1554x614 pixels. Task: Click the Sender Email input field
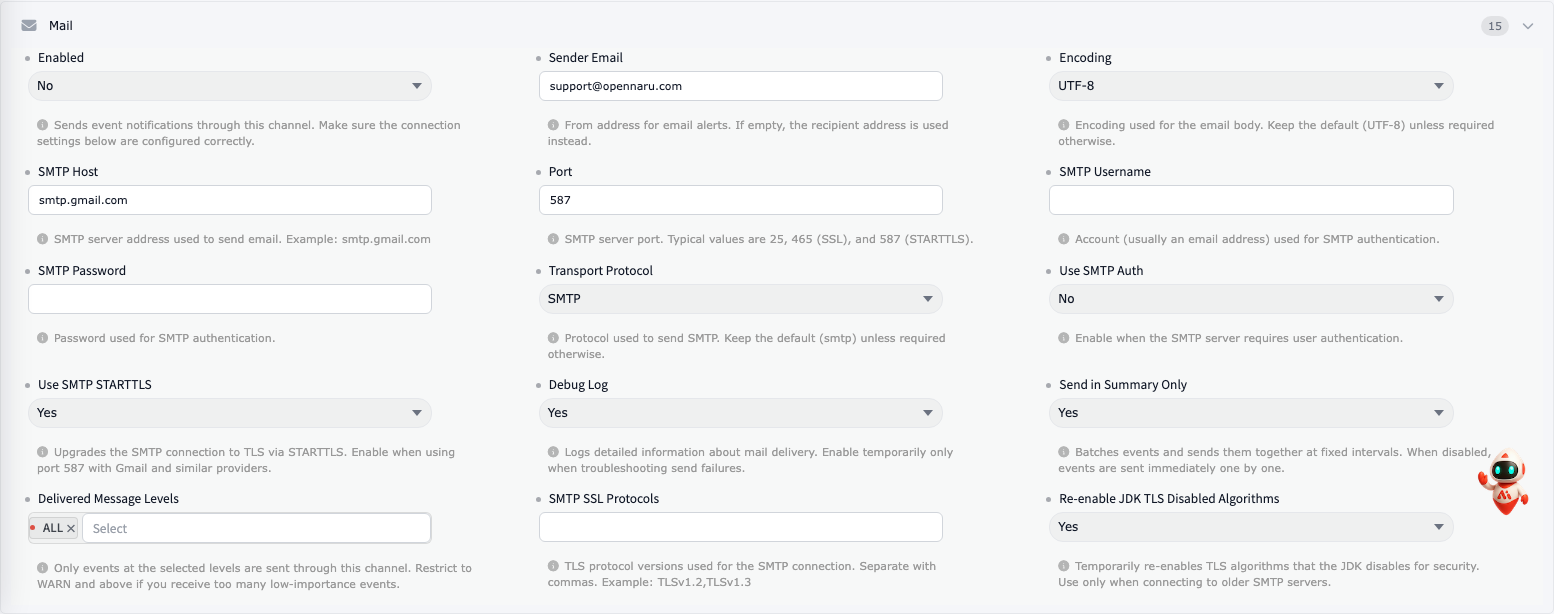click(x=741, y=86)
